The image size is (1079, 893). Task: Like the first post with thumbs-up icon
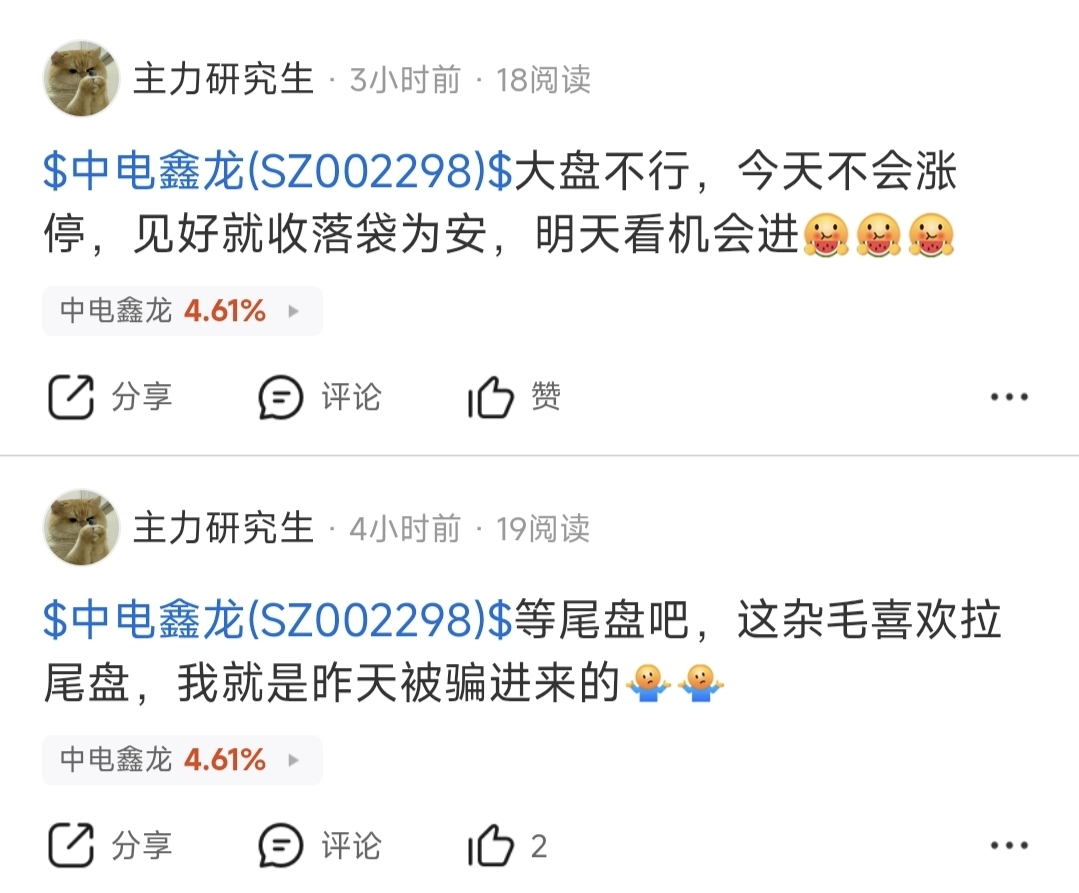pos(491,397)
